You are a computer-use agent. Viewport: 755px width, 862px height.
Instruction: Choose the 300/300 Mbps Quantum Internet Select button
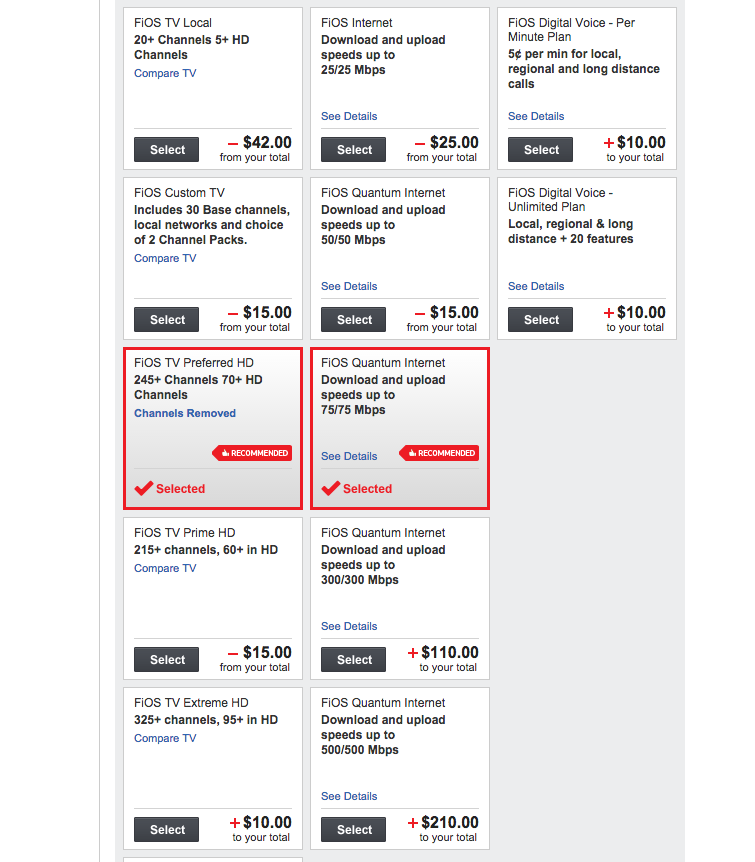tap(354, 660)
